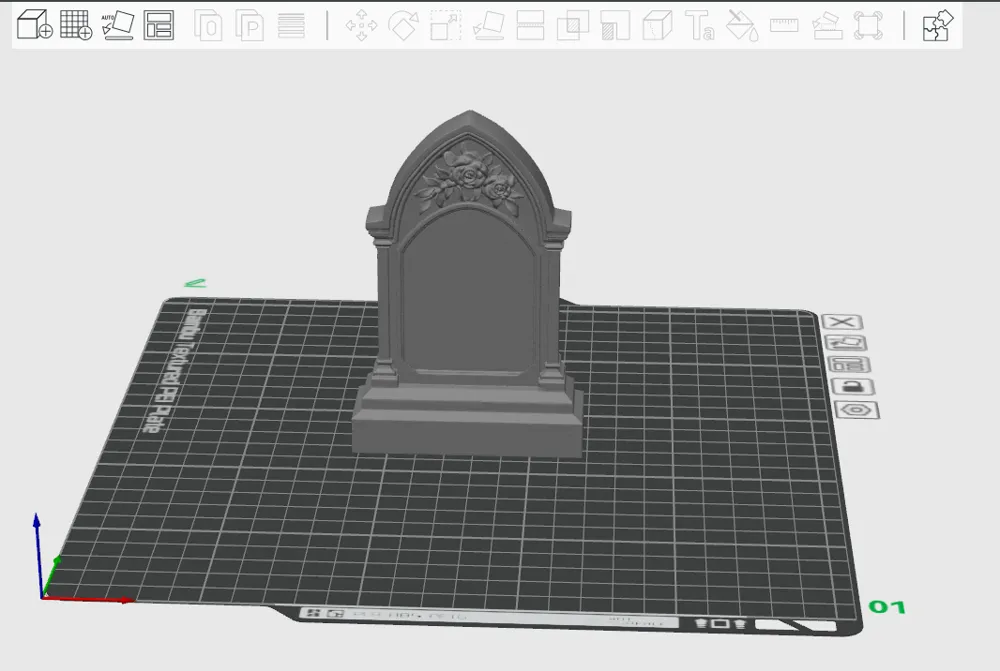The image size is (1000, 671).
Task: Select the Scale tool
Action: point(445,26)
